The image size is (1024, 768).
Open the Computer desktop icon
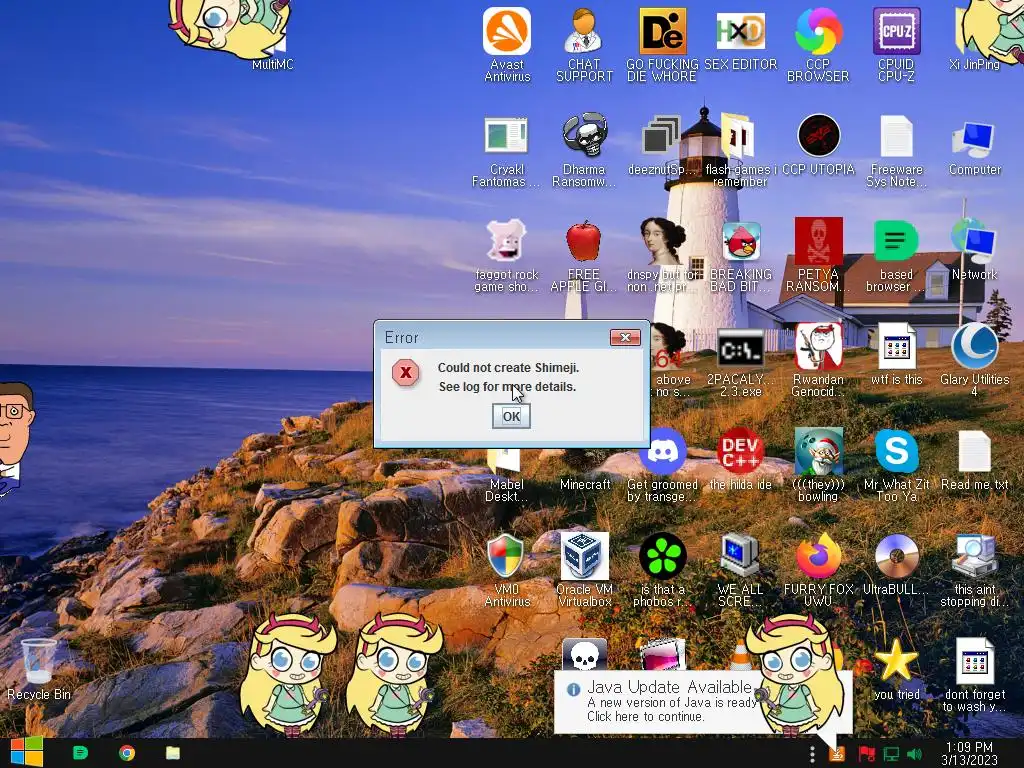[x=974, y=148]
